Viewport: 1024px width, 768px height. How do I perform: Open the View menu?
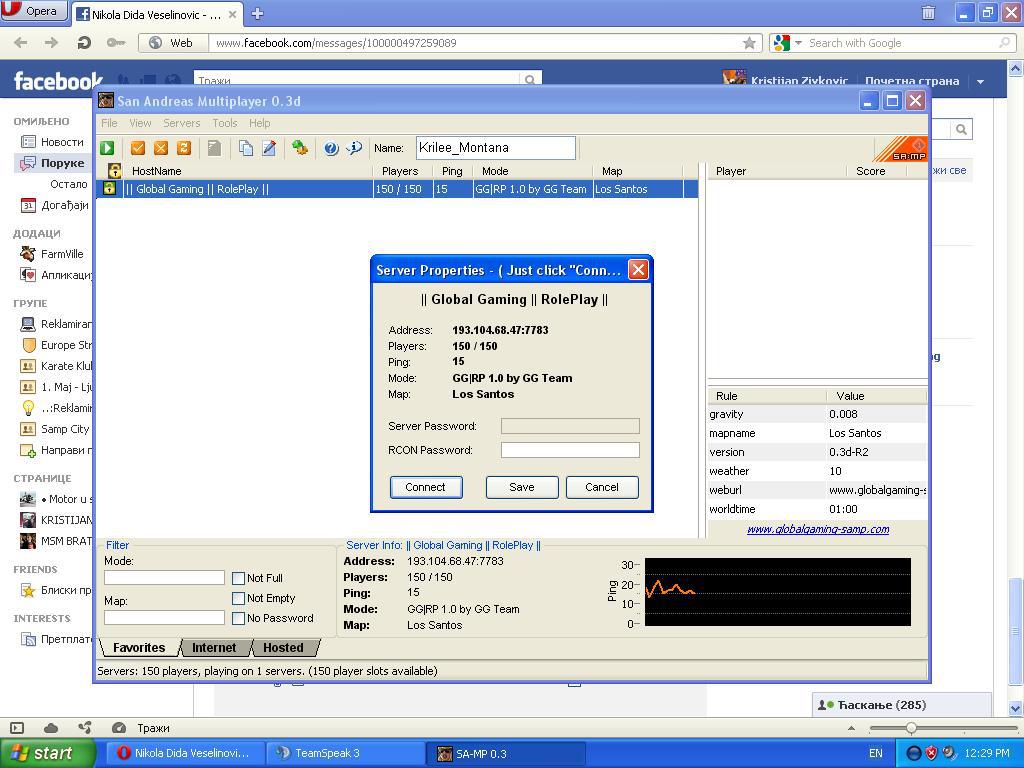140,123
